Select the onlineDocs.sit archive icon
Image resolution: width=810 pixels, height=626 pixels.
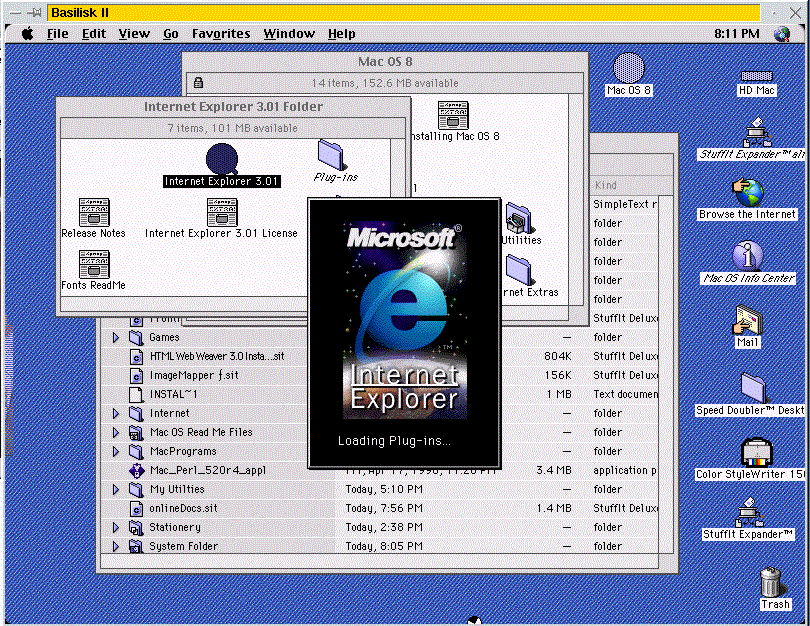tap(136, 508)
